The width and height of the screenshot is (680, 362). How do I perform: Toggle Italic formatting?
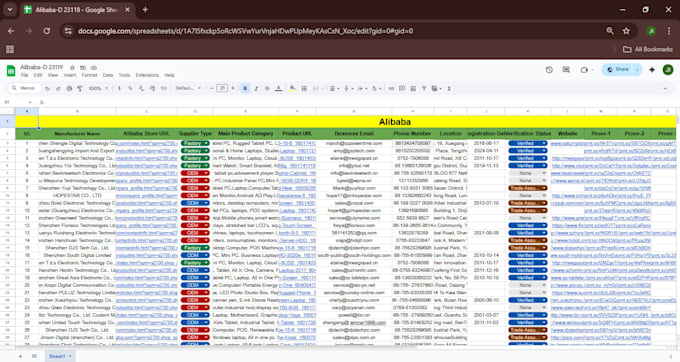click(256, 88)
